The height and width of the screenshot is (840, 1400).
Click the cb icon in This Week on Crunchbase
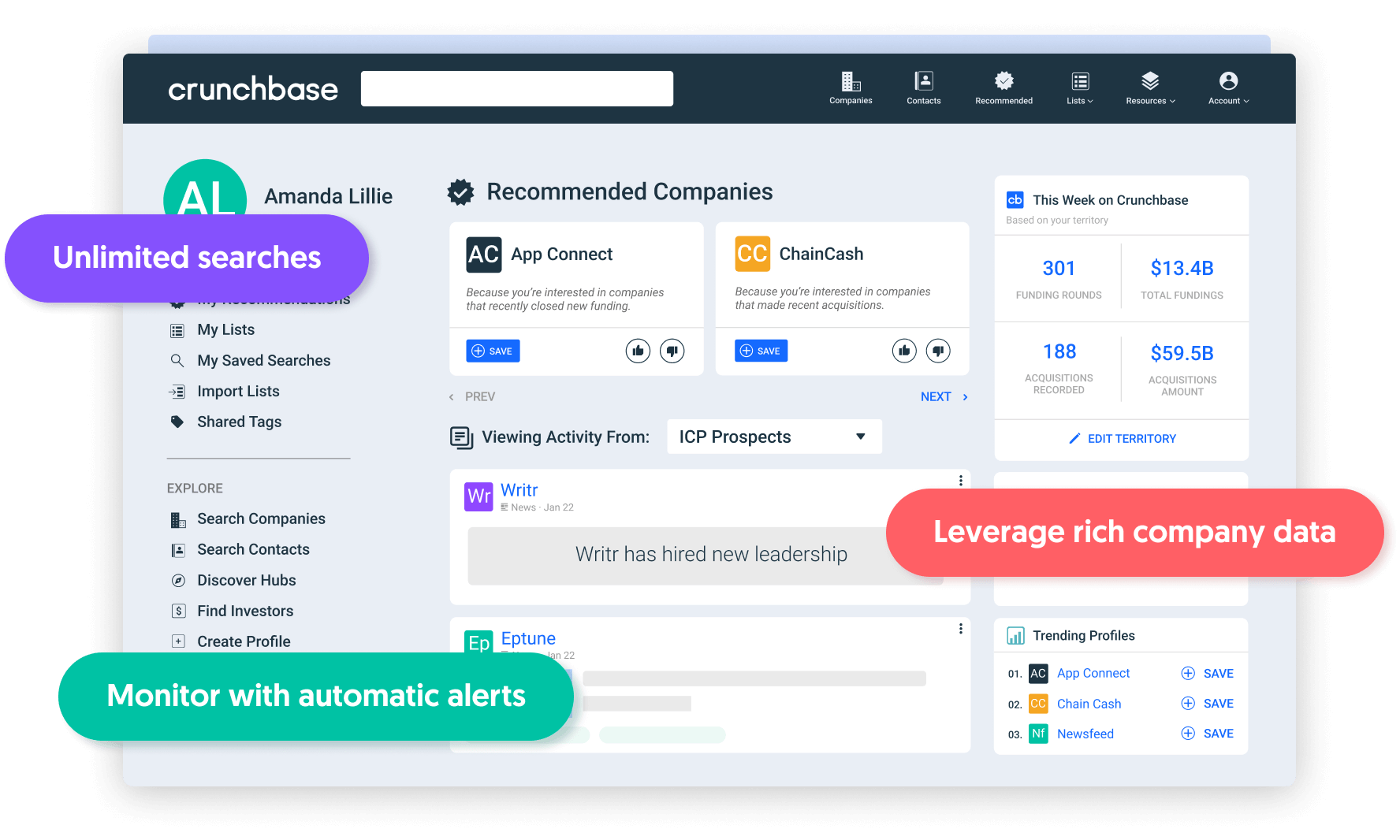[1015, 200]
